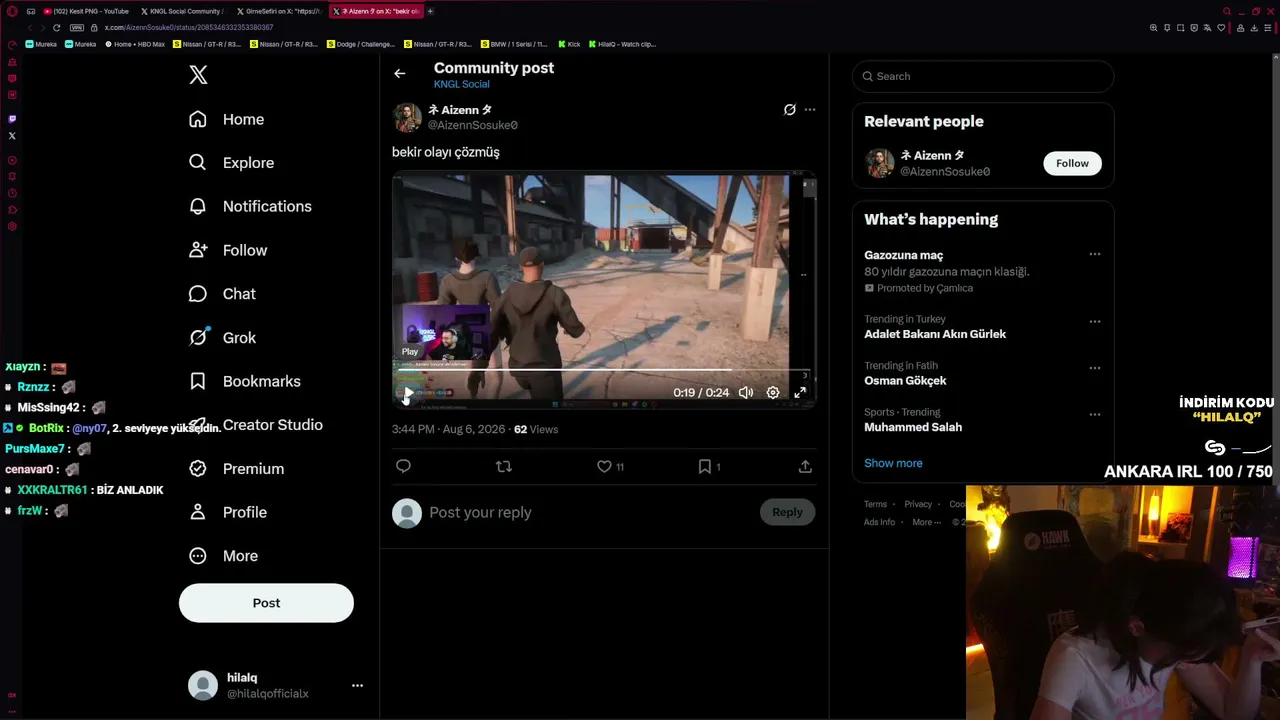Open the Explore page
Viewport: 1280px width, 720px height.
pos(231,163)
